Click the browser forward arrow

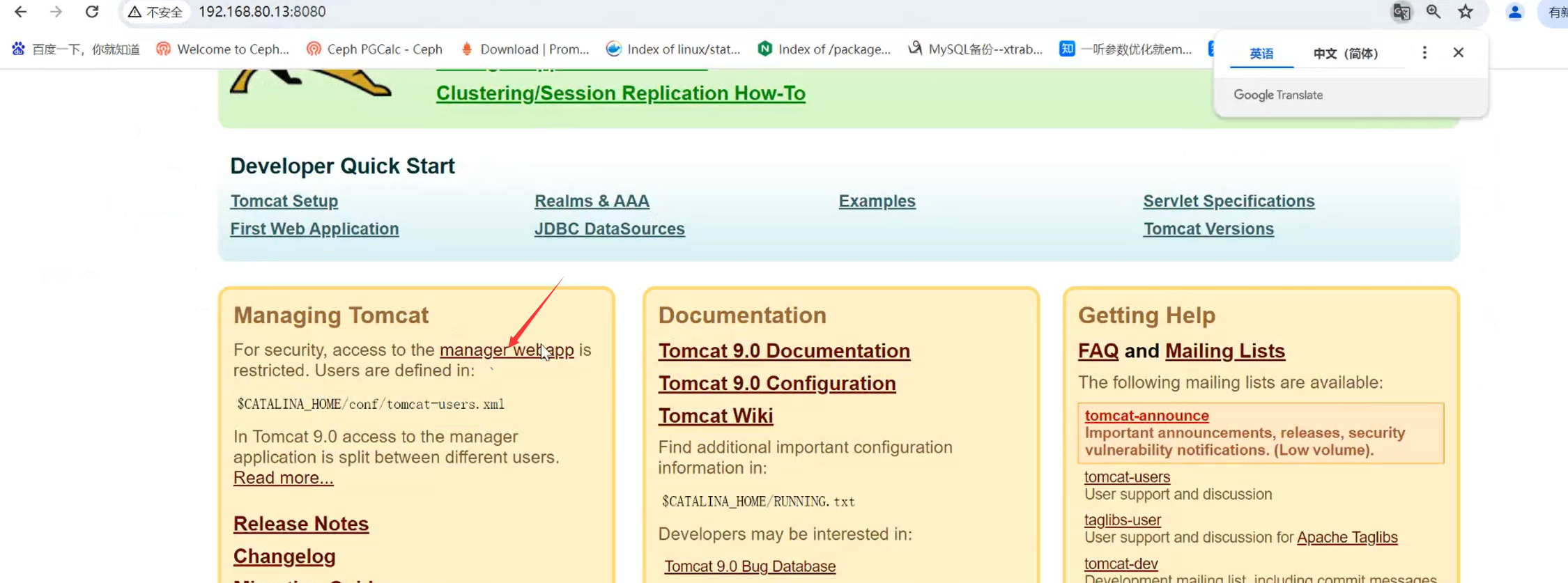tap(56, 12)
